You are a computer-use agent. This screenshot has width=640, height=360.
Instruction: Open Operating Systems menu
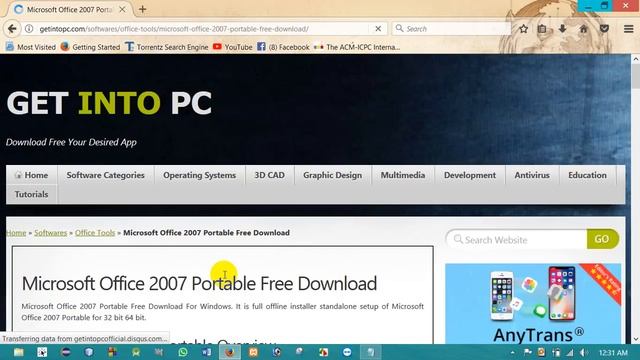point(200,175)
